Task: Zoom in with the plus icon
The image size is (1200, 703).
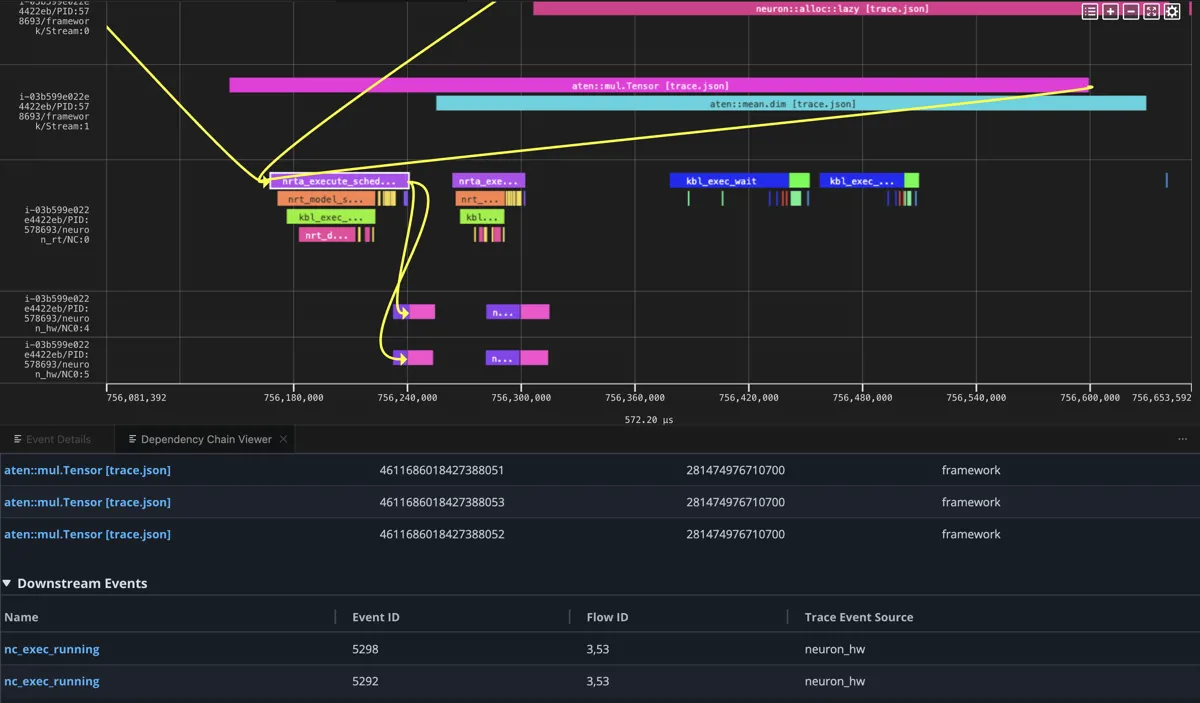Action: [x=1110, y=11]
